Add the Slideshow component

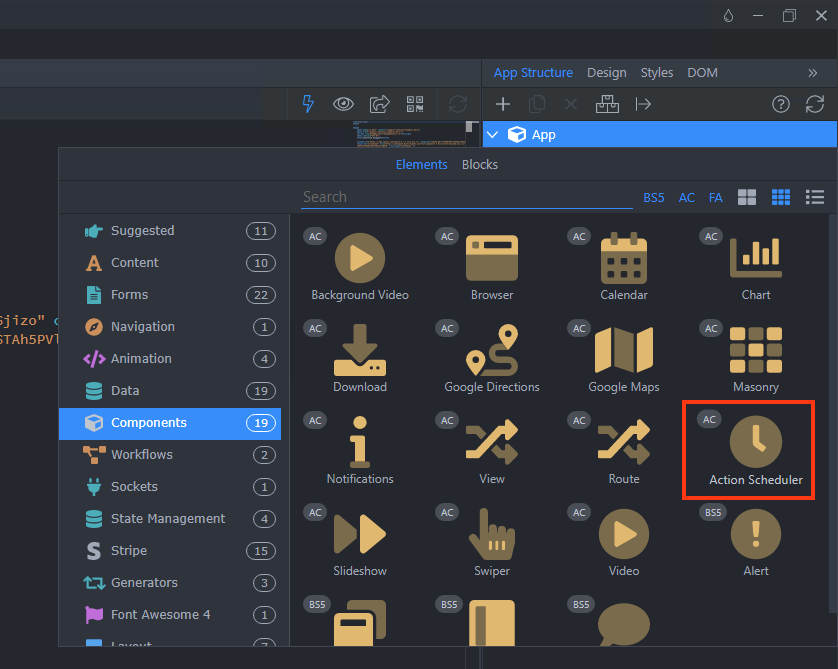pyautogui.click(x=360, y=542)
